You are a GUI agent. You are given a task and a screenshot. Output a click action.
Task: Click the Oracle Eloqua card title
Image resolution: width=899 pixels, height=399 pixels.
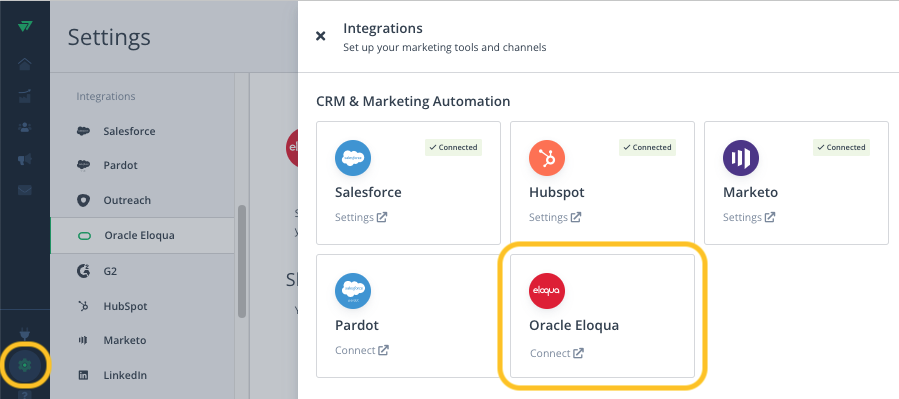(574, 325)
